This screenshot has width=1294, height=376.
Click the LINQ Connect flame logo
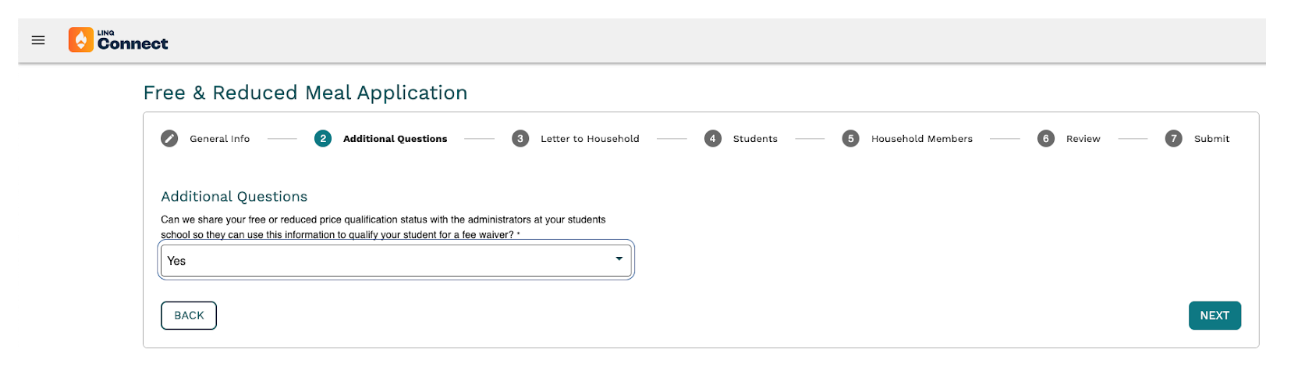click(81, 40)
